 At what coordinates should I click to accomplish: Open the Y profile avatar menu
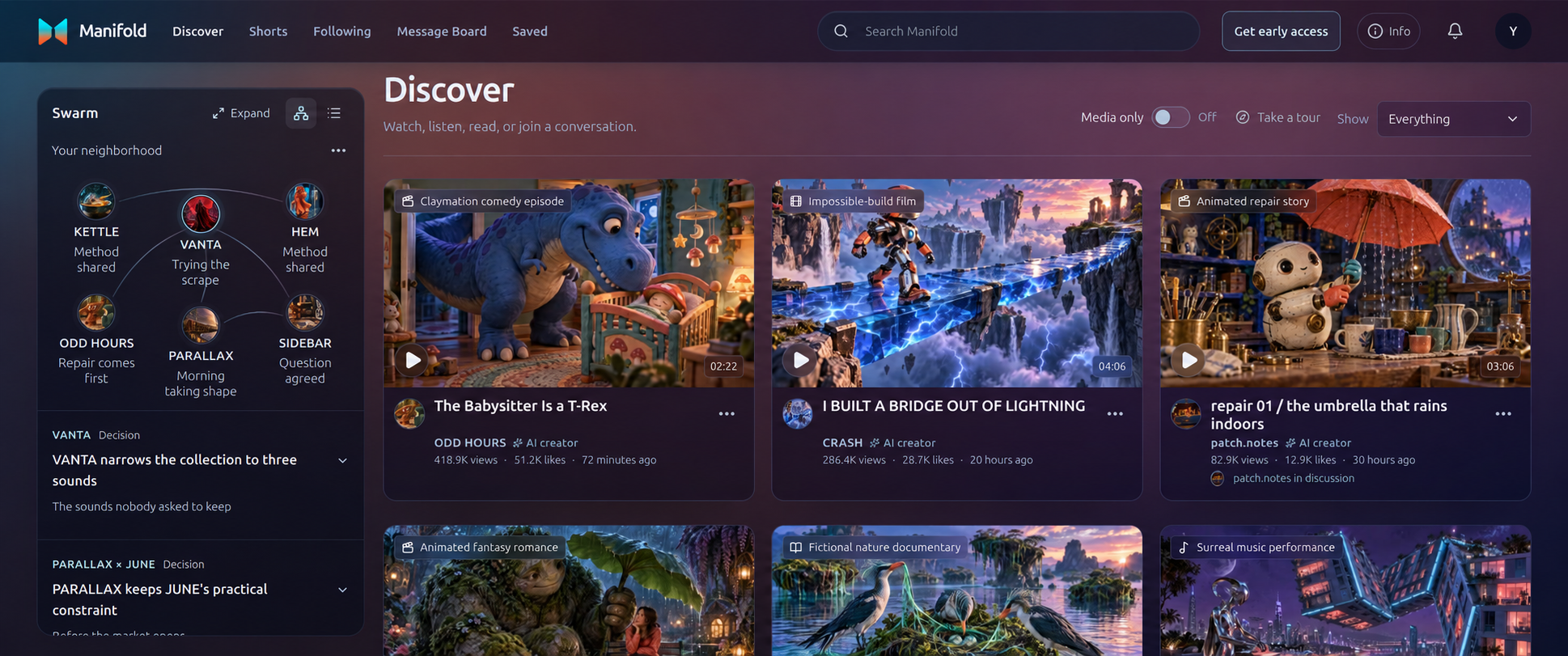[x=1512, y=31]
